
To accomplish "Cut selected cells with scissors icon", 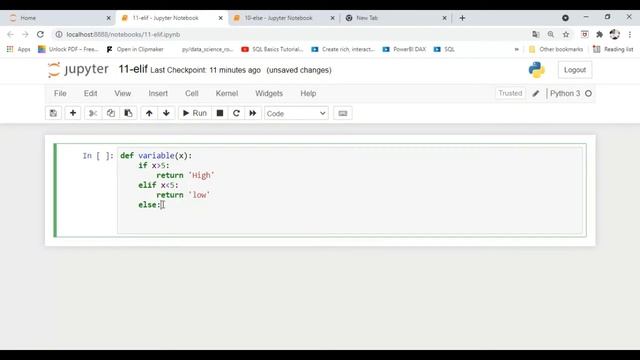I will [x=93, y=113].
